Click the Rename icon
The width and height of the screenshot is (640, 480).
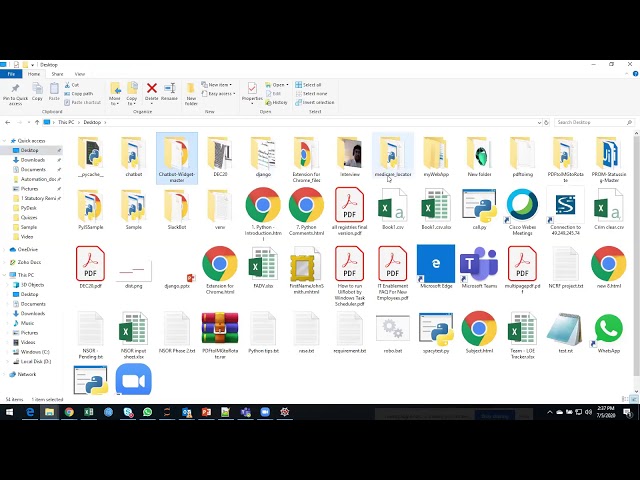(x=169, y=88)
